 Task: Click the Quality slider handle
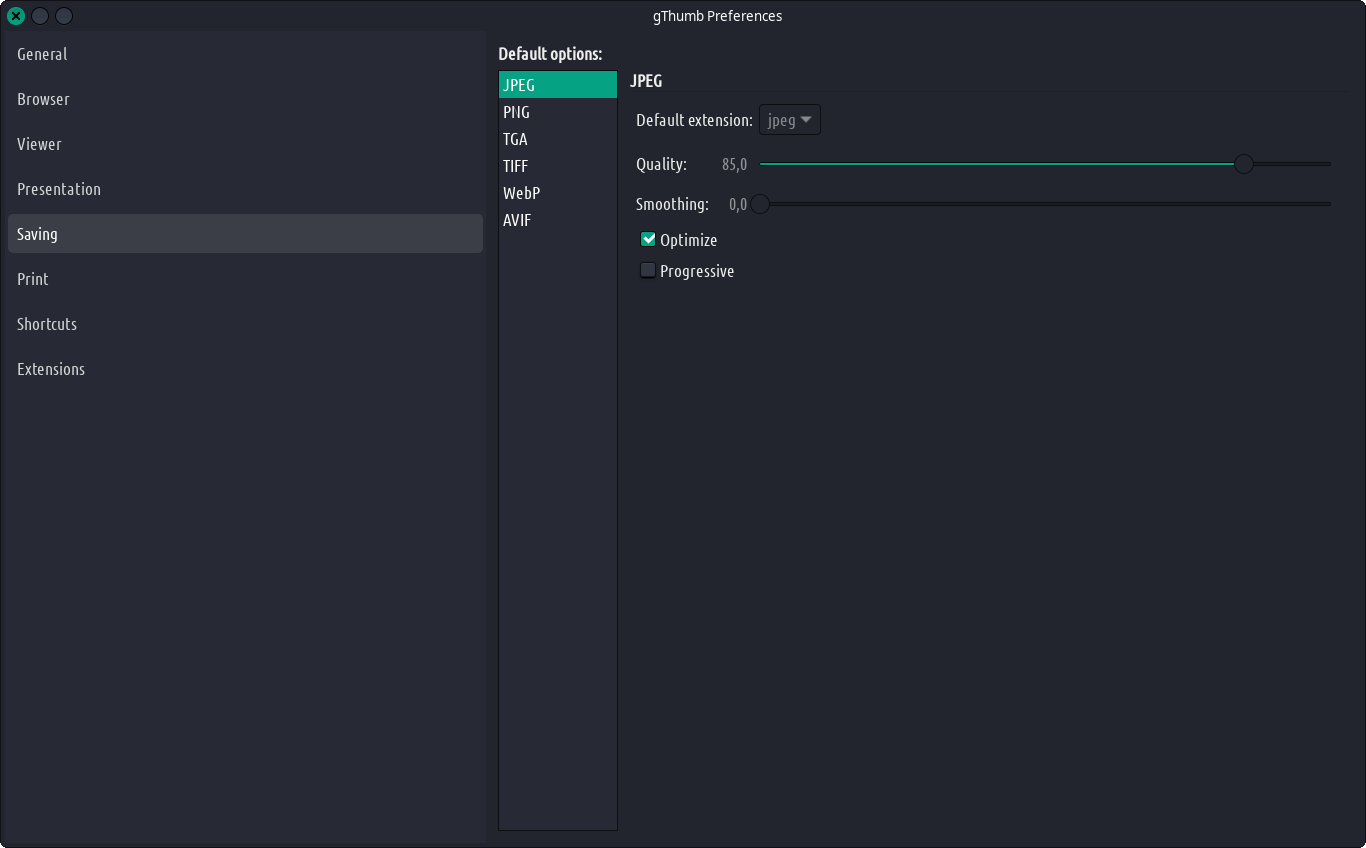1244,164
